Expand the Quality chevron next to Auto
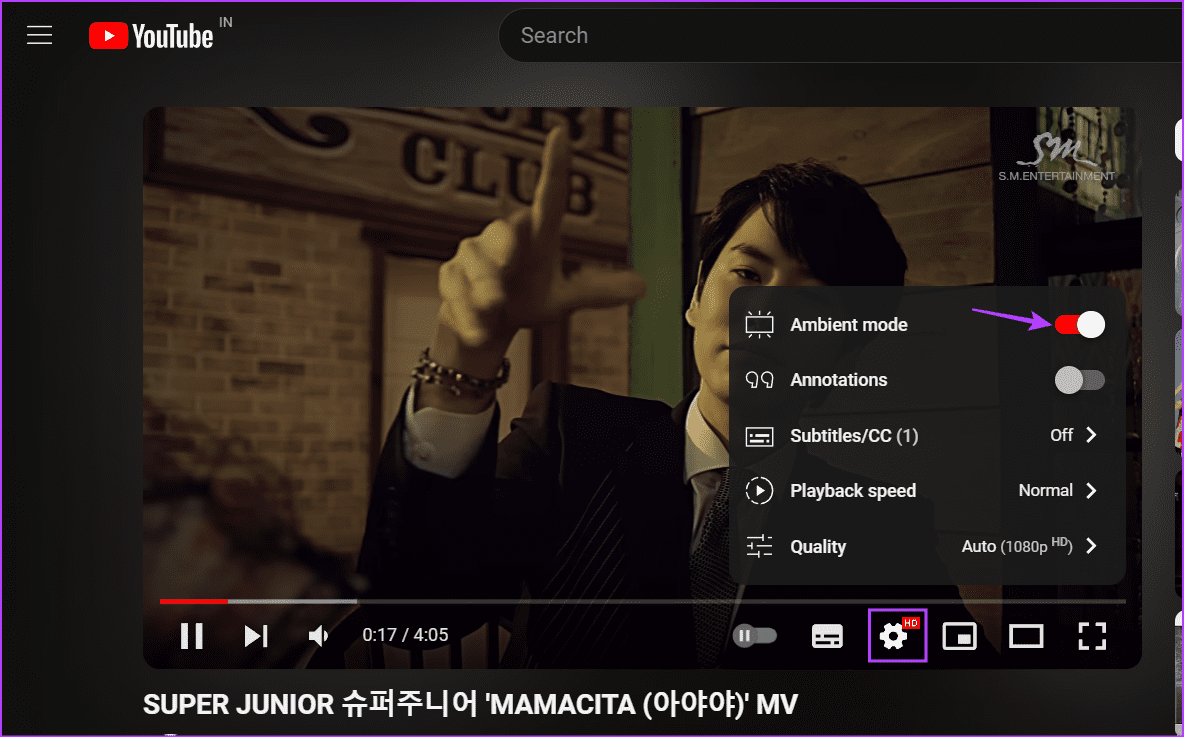 point(1091,546)
